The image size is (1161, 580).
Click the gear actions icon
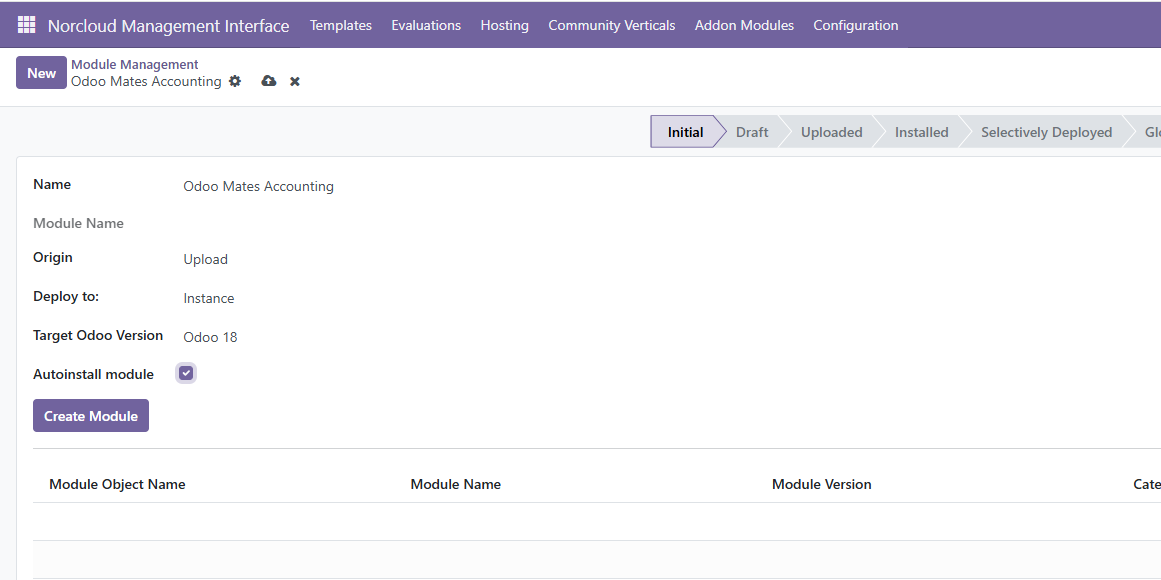(235, 81)
